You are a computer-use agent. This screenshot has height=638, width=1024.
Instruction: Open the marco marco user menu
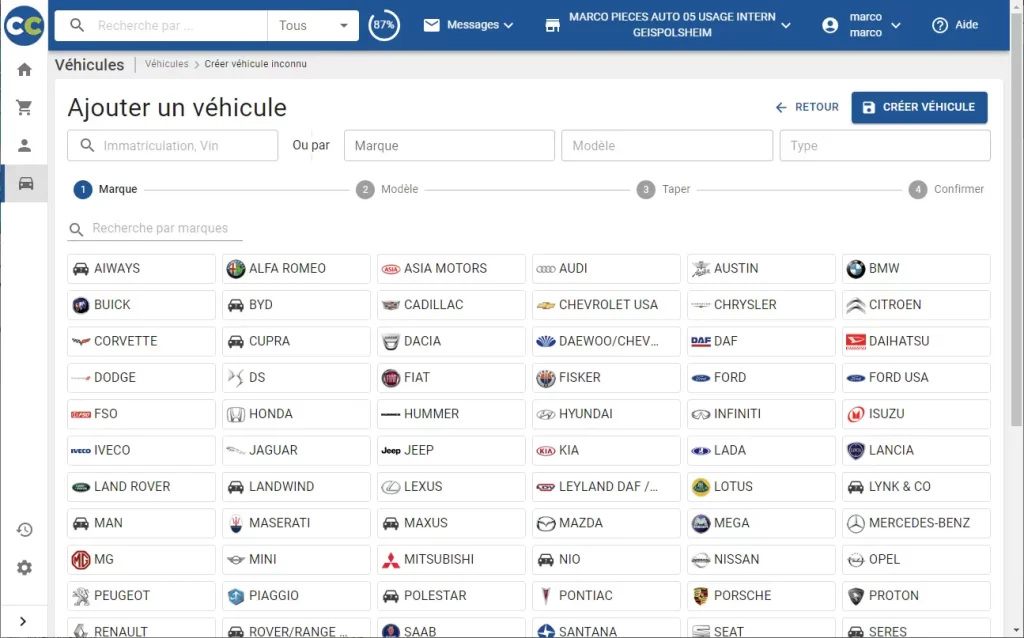click(x=861, y=25)
